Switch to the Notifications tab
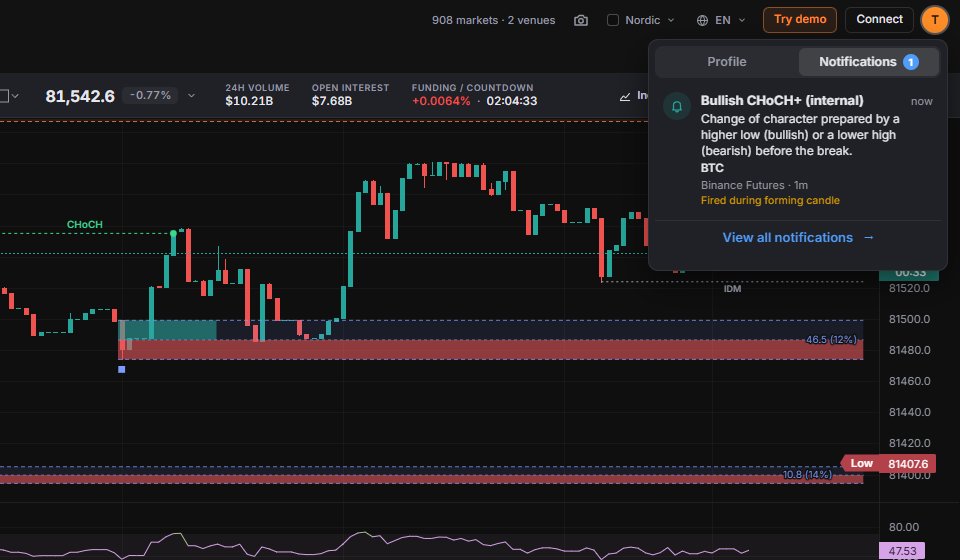 click(868, 62)
